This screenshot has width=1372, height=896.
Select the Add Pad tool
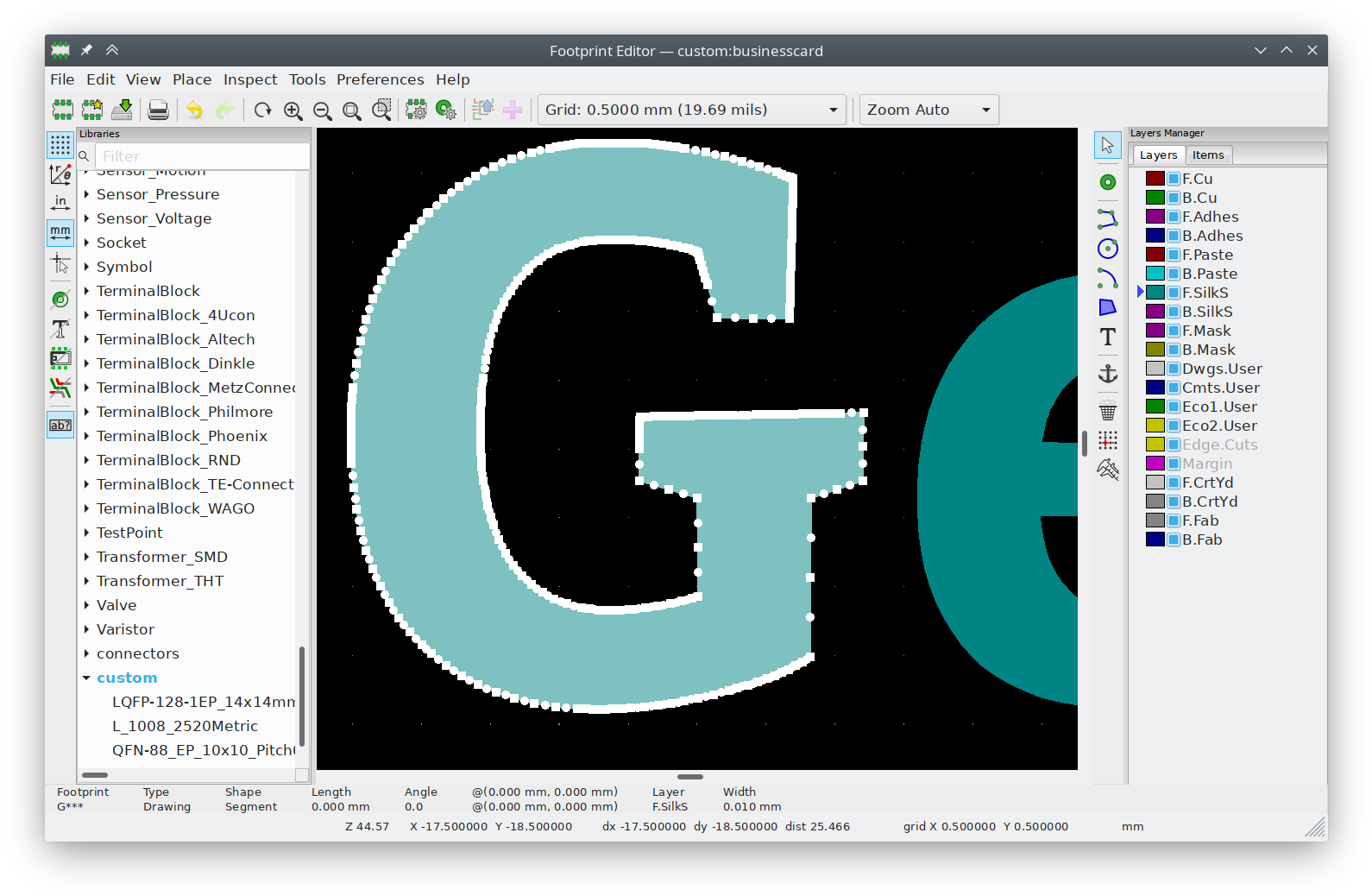1108,182
